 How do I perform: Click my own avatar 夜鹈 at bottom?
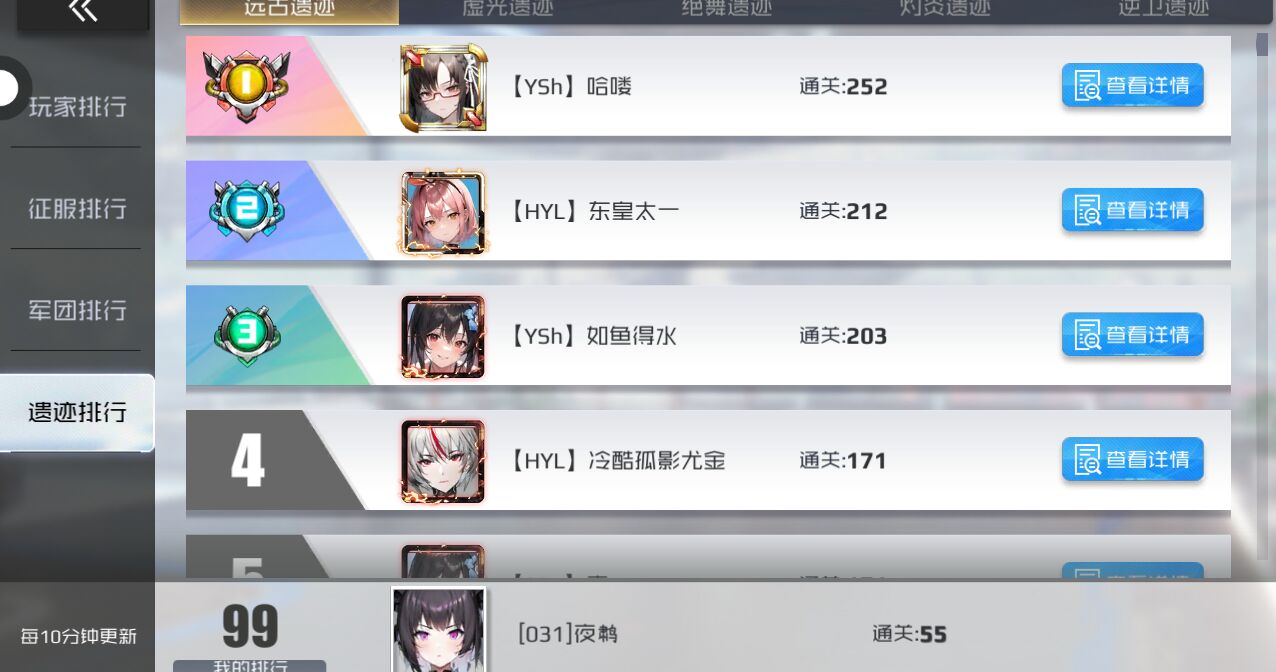pos(439,629)
